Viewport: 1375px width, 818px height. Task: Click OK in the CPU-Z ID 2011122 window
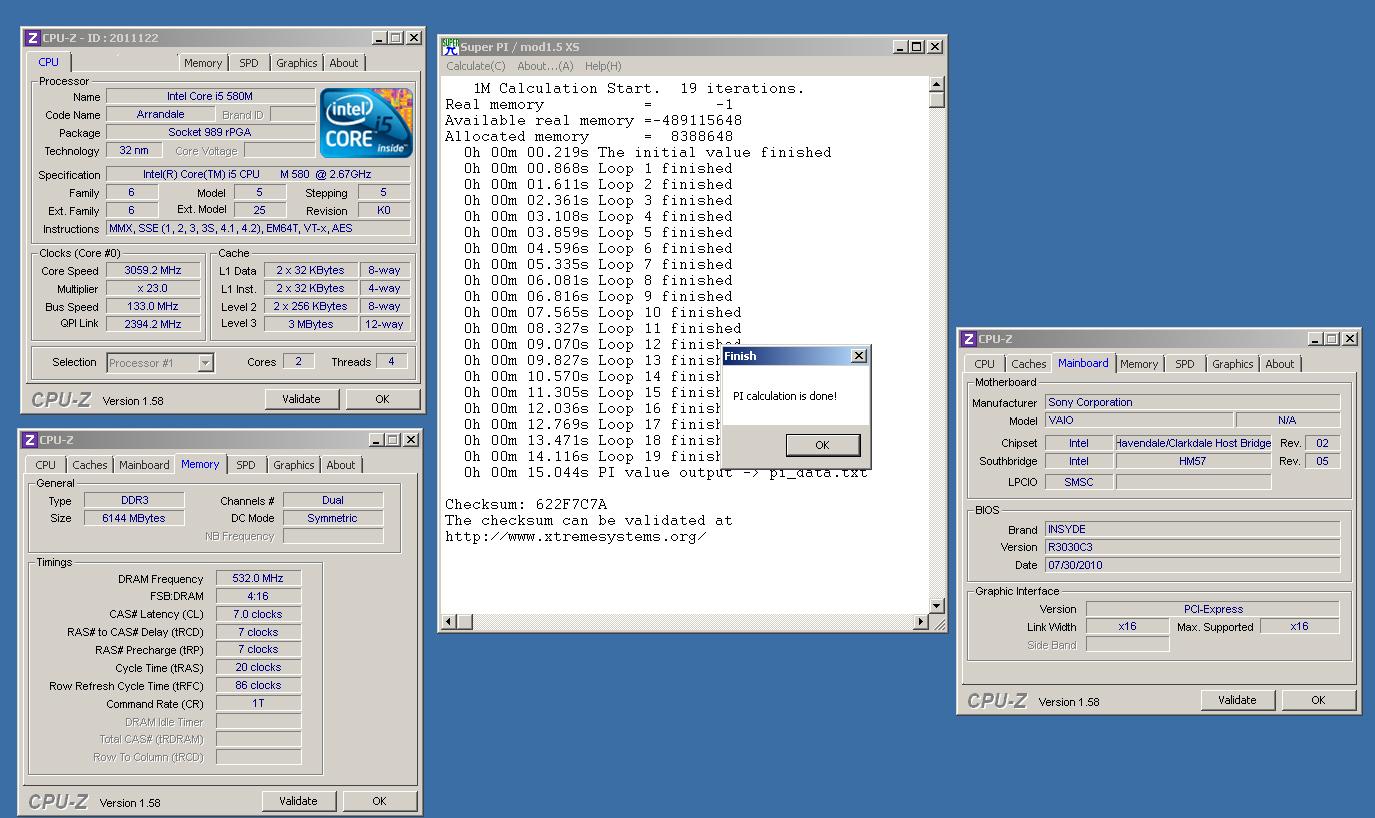(382, 399)
